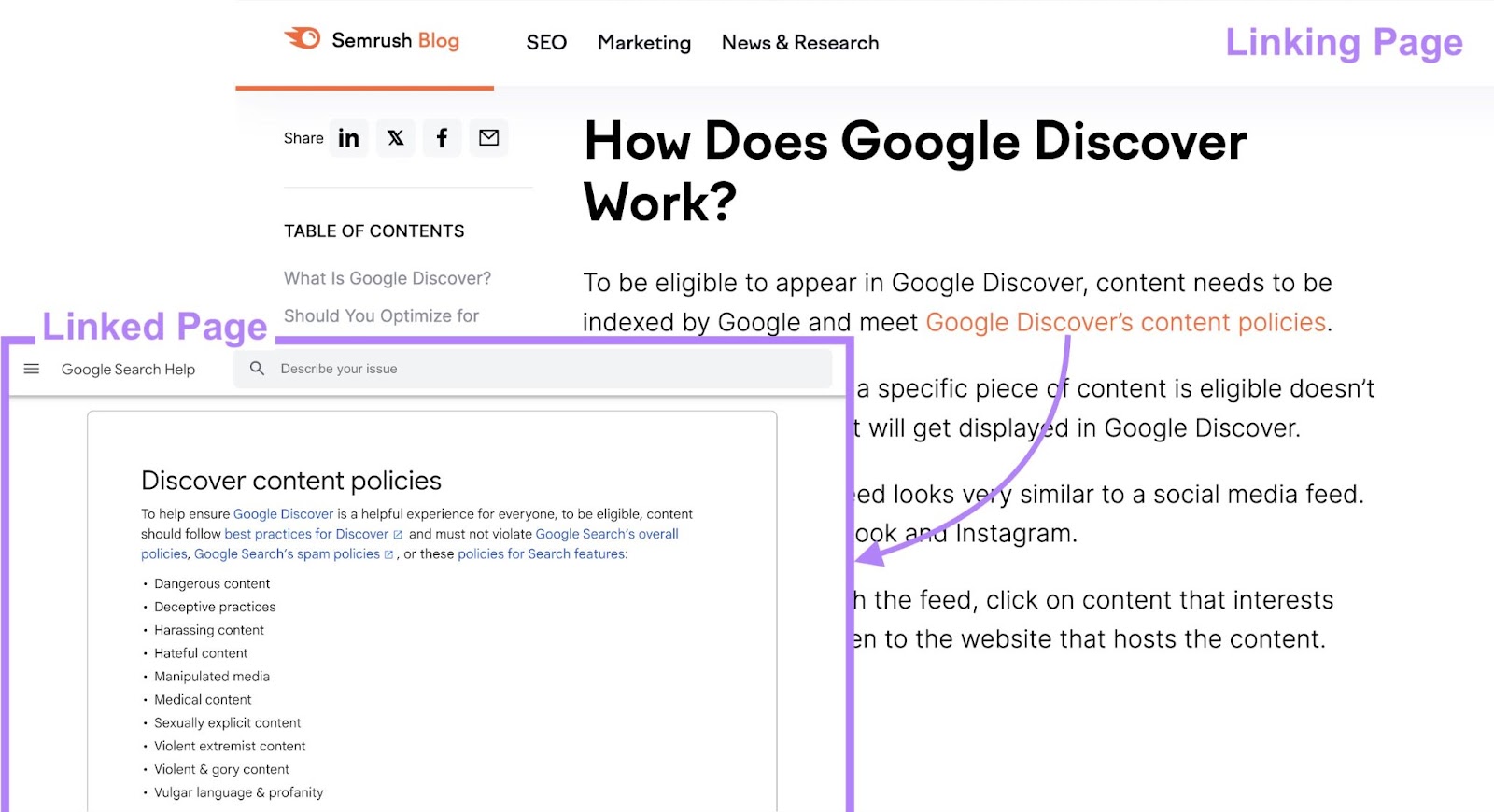Jump to What Is Google Discover? section

[388, 278]
